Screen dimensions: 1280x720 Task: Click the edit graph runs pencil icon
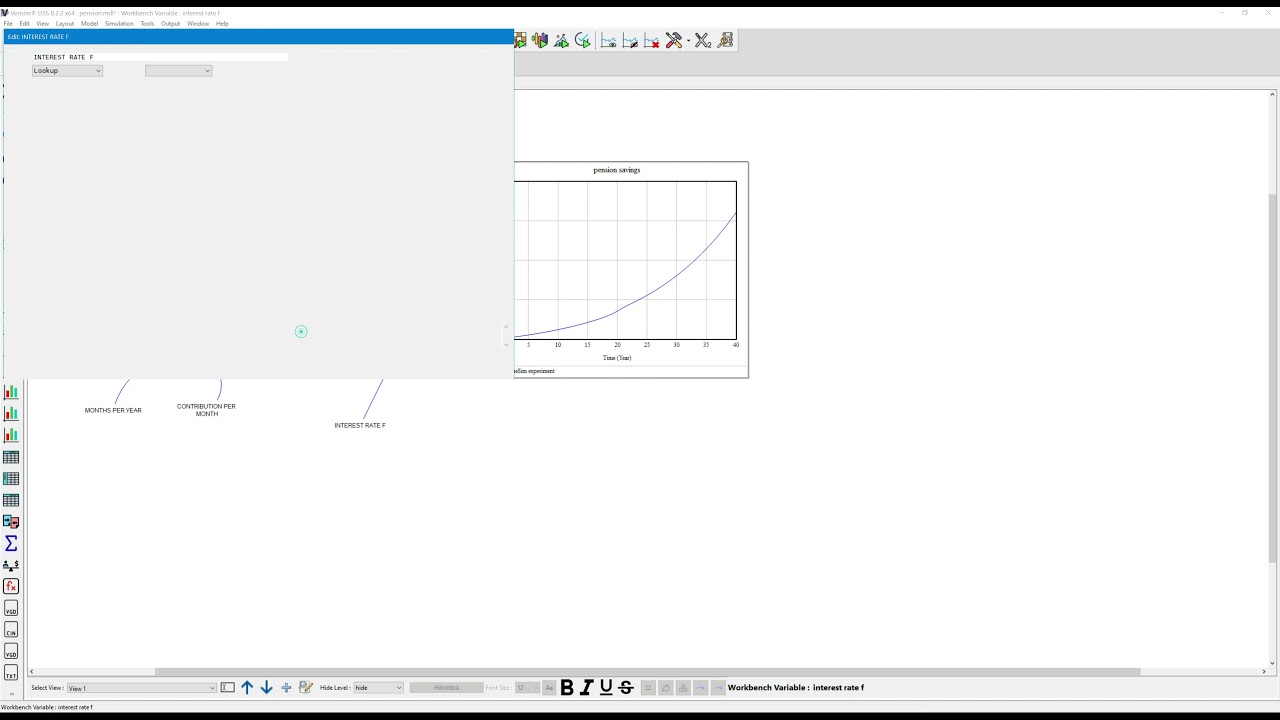click(630, 40)
